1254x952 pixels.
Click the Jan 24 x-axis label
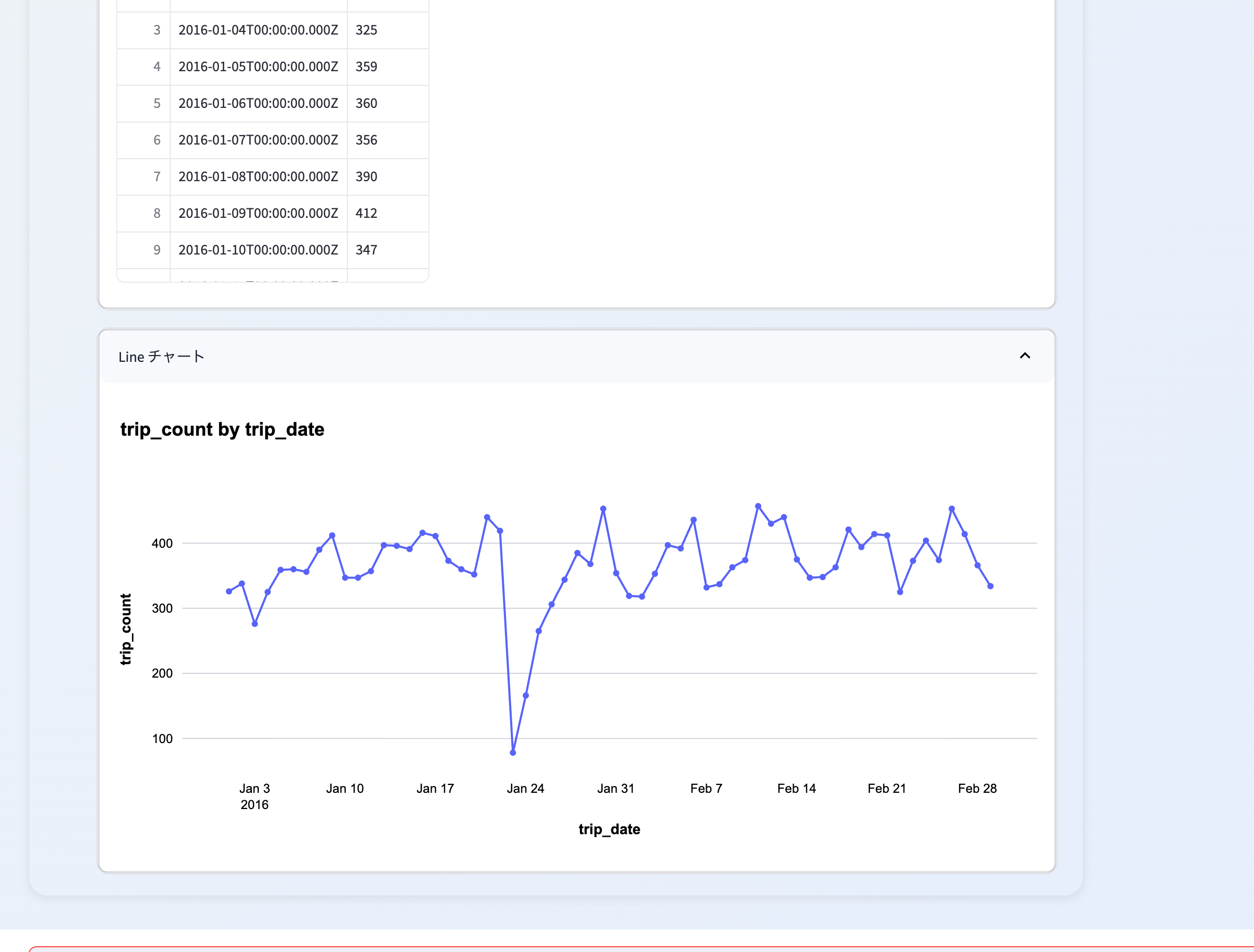pyautogui.click(x=525, y=788)
